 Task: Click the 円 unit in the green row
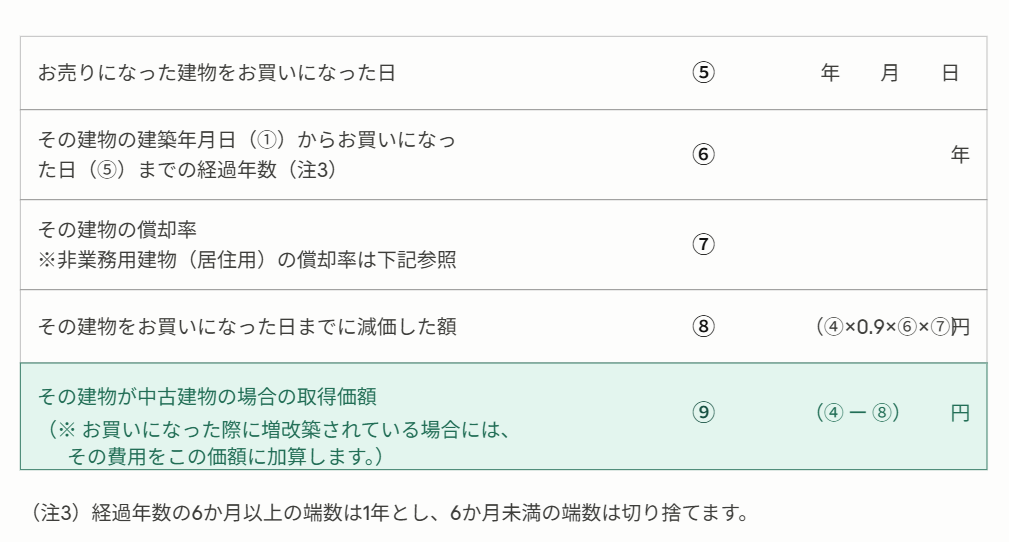960,413
